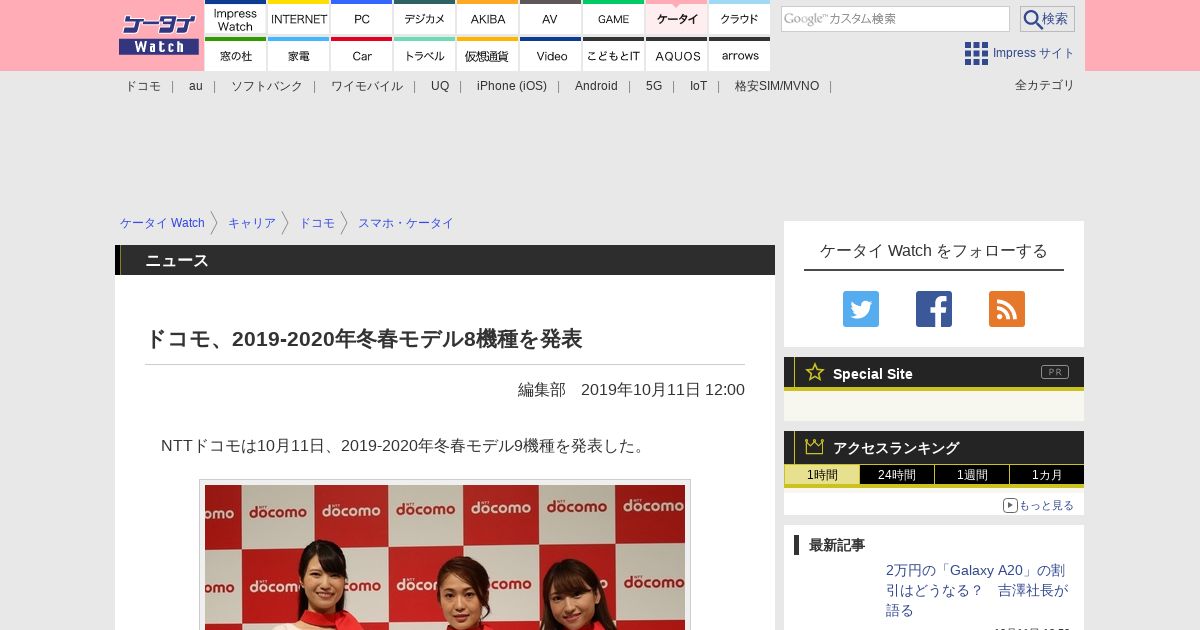The image size is (1200, 630).
Task: Click the スマホ・ケータイ breadcrumb link
Action: [406, 223]
